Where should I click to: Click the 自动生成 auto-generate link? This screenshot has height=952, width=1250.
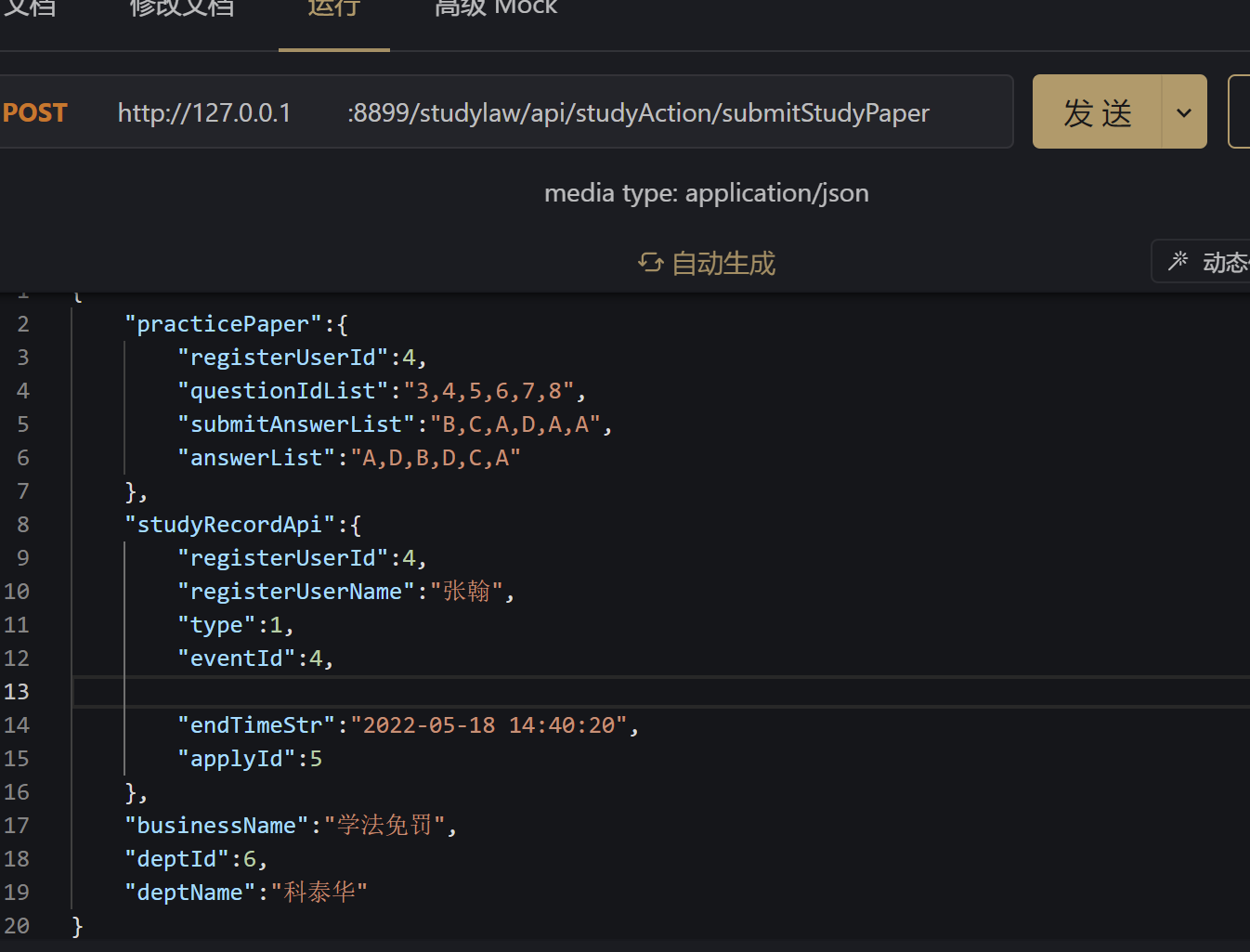(x=723, y=264)
